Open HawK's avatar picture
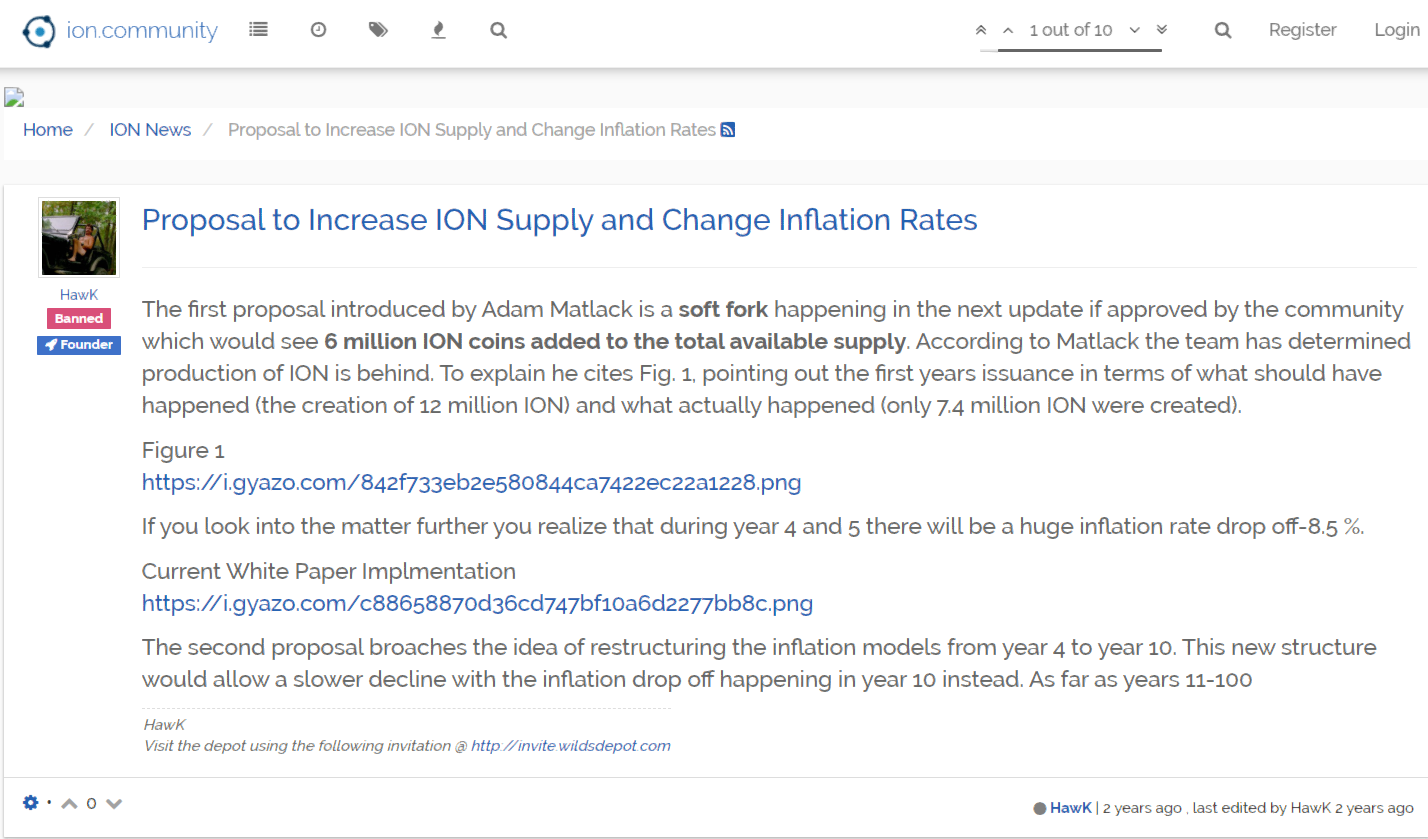The width and height of the screenshot is (1428, 839). (79, 237)
